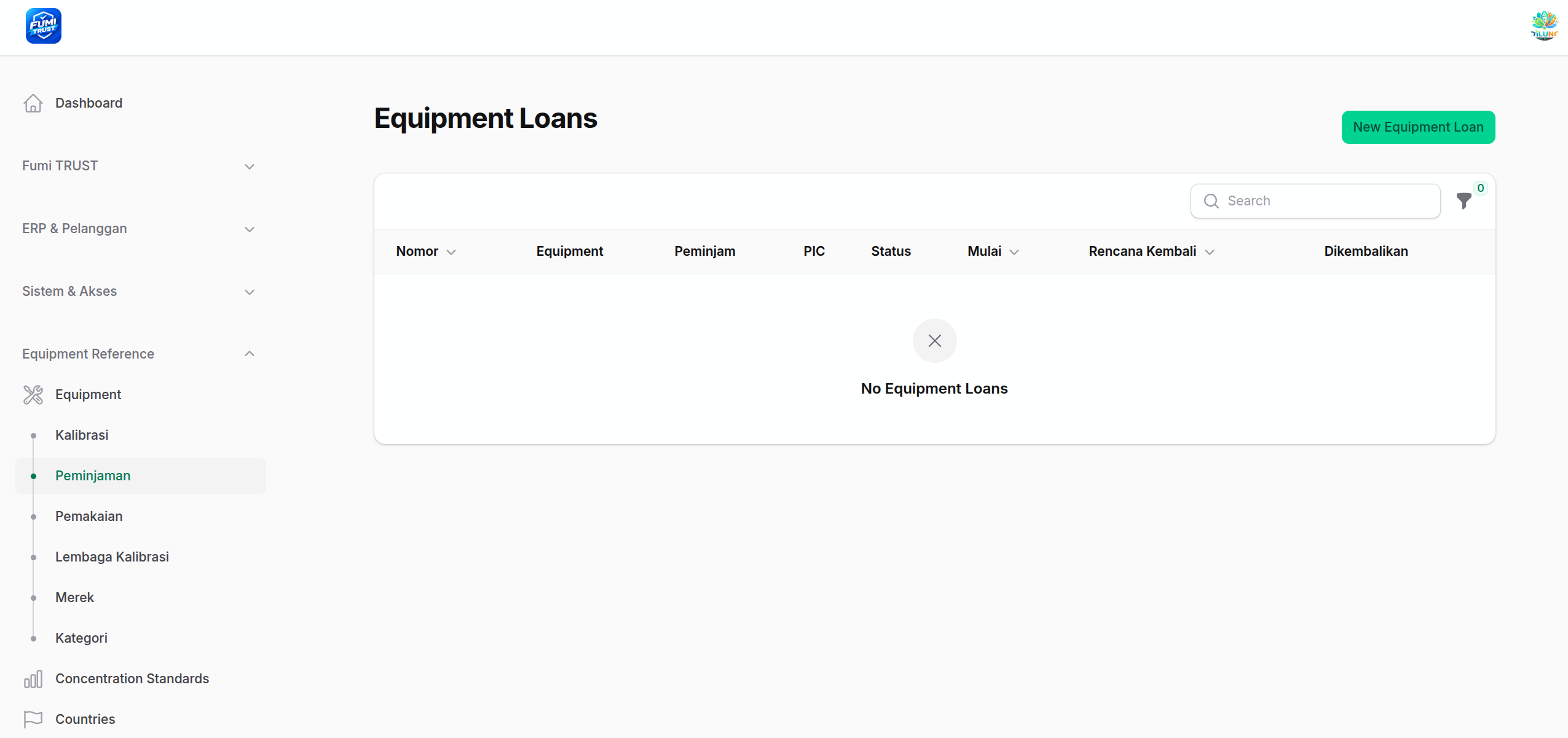Screen dimensions: 1568x738
Task: Click the Equipment column header
Action: (x=569, y=252)
